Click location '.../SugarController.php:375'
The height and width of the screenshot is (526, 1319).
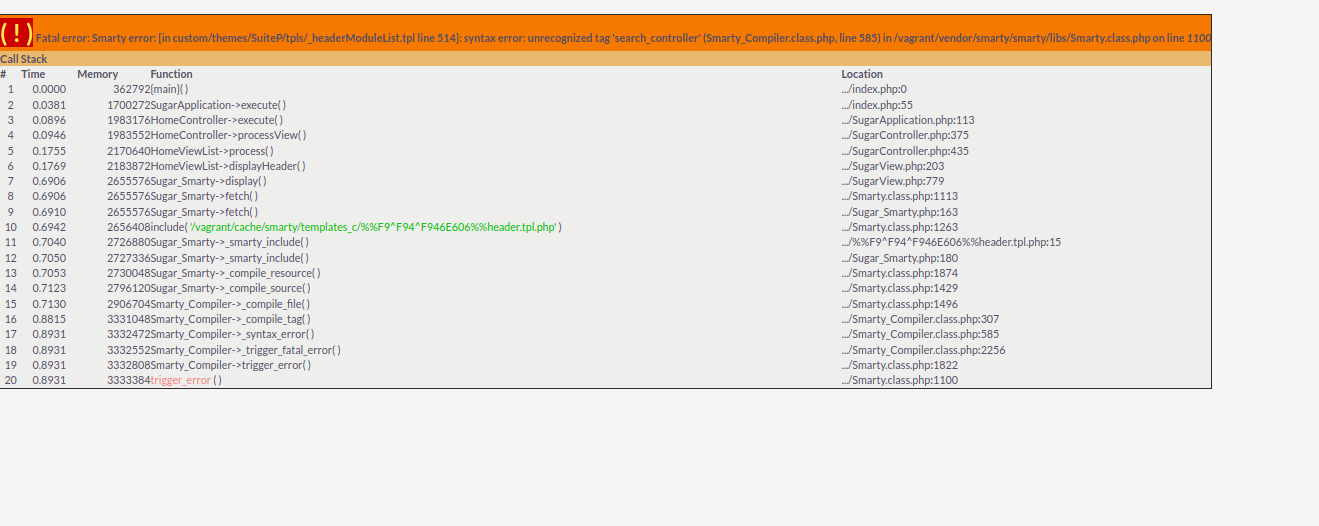point(905,135)
